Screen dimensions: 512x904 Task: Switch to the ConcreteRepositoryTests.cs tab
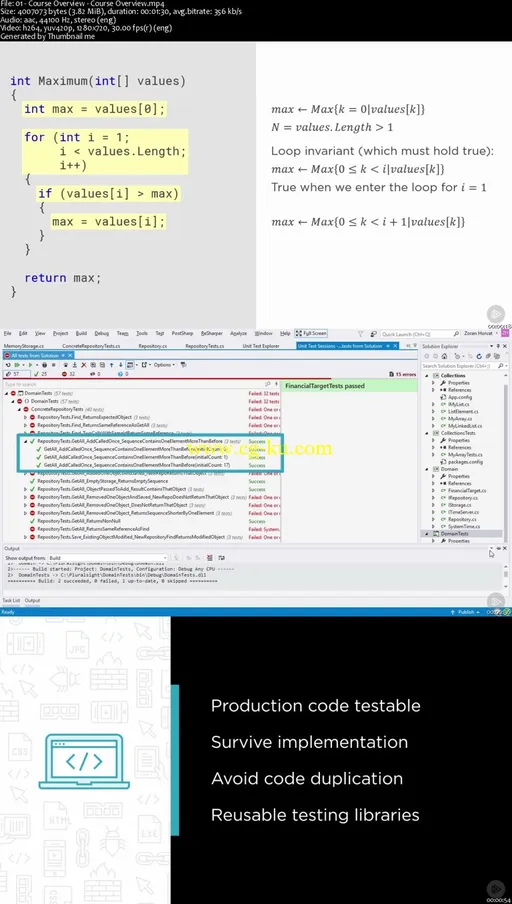coord(91,346)
